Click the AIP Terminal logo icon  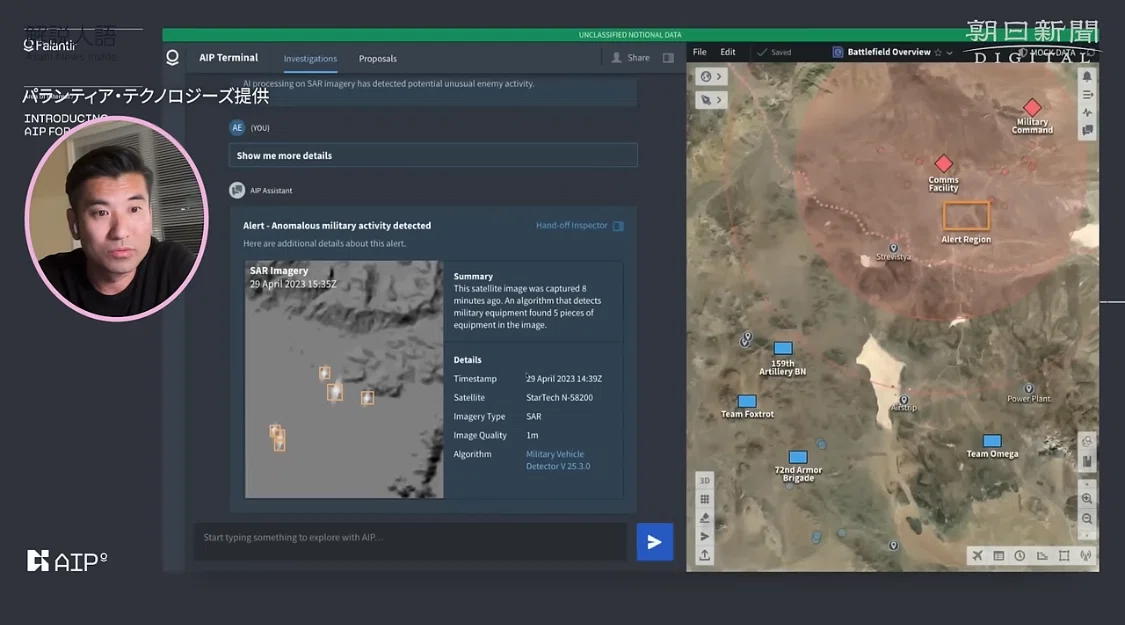click(x=172, y=57)
